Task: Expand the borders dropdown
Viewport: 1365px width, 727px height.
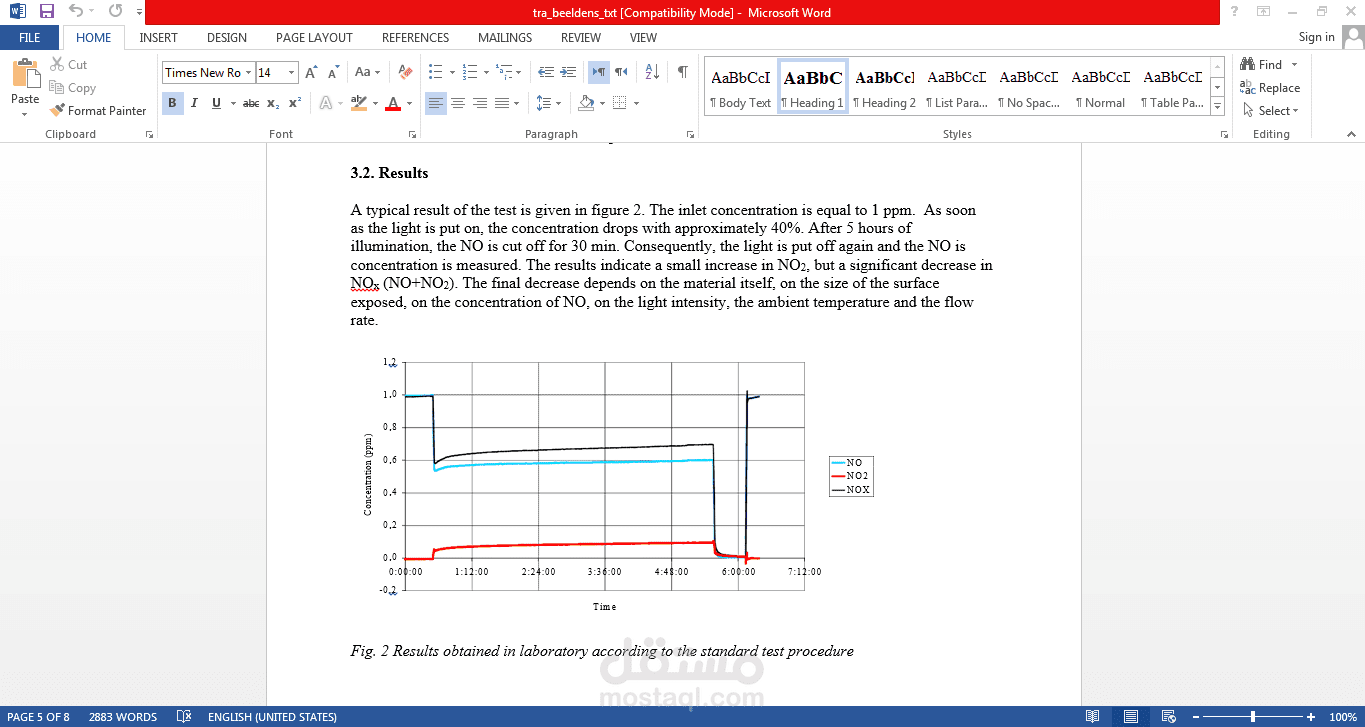Action: (x=636, y=103)
